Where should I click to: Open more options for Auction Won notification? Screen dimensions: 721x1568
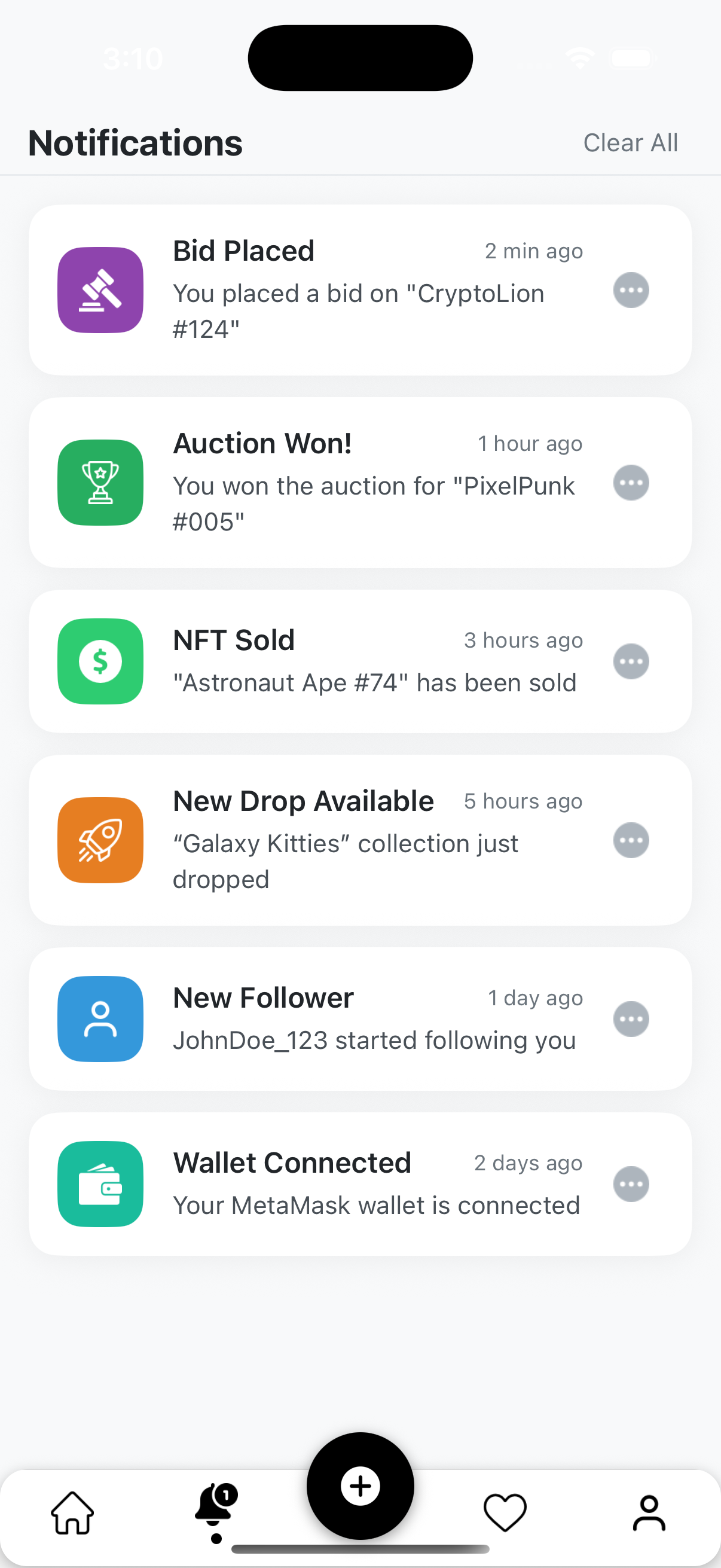tap(630, 483)
